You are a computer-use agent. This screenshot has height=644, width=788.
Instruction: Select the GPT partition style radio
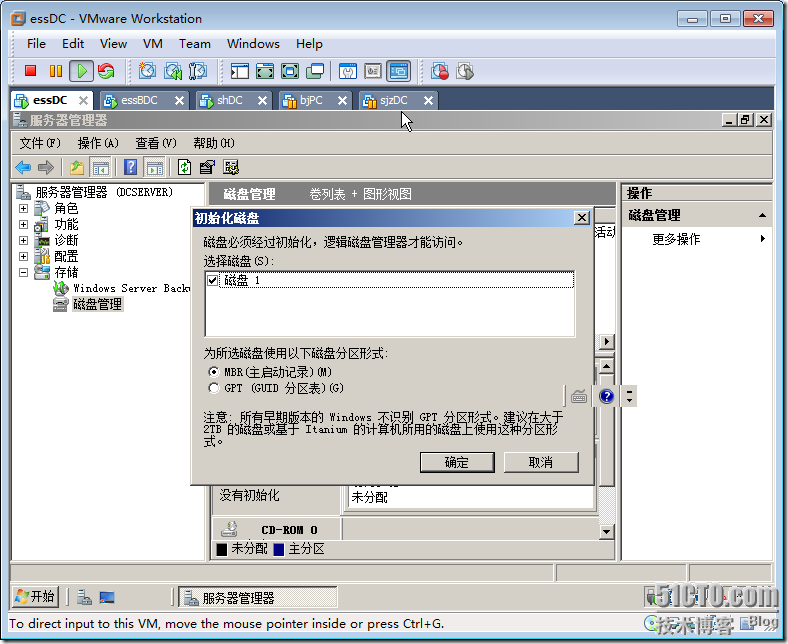coord(214,388)
